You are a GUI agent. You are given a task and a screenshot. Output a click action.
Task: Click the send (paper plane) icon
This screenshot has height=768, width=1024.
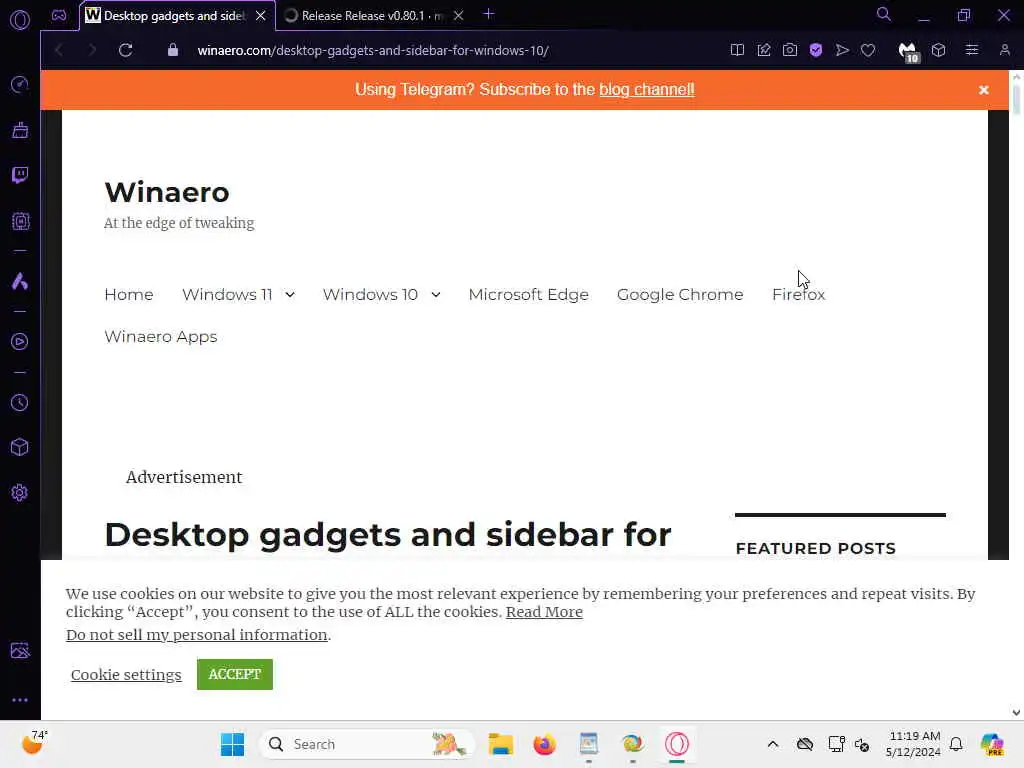(842, 50)
